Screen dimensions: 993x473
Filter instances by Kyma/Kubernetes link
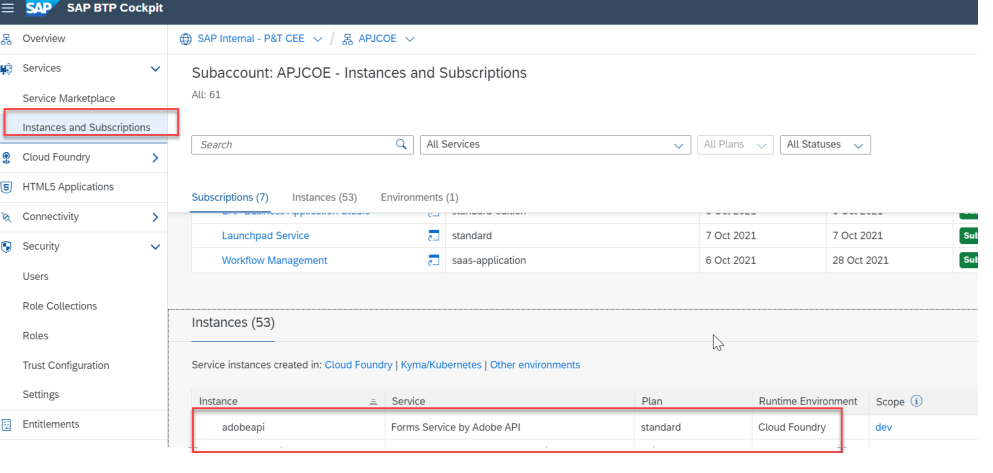[x=441, y=365]
